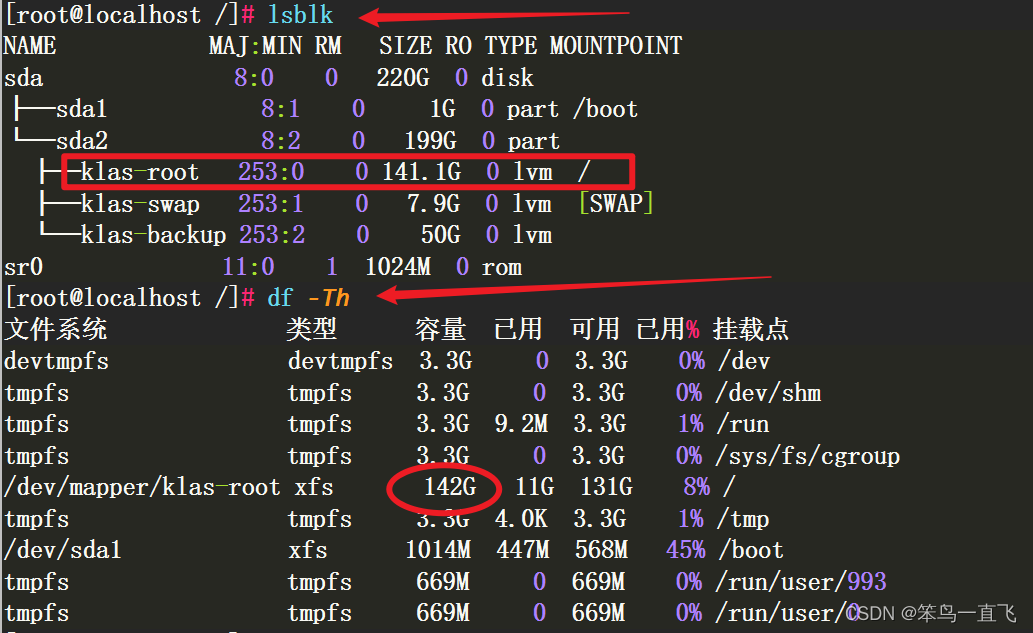
Task: Select the lsblk command text
Action: tap(300, 14)
